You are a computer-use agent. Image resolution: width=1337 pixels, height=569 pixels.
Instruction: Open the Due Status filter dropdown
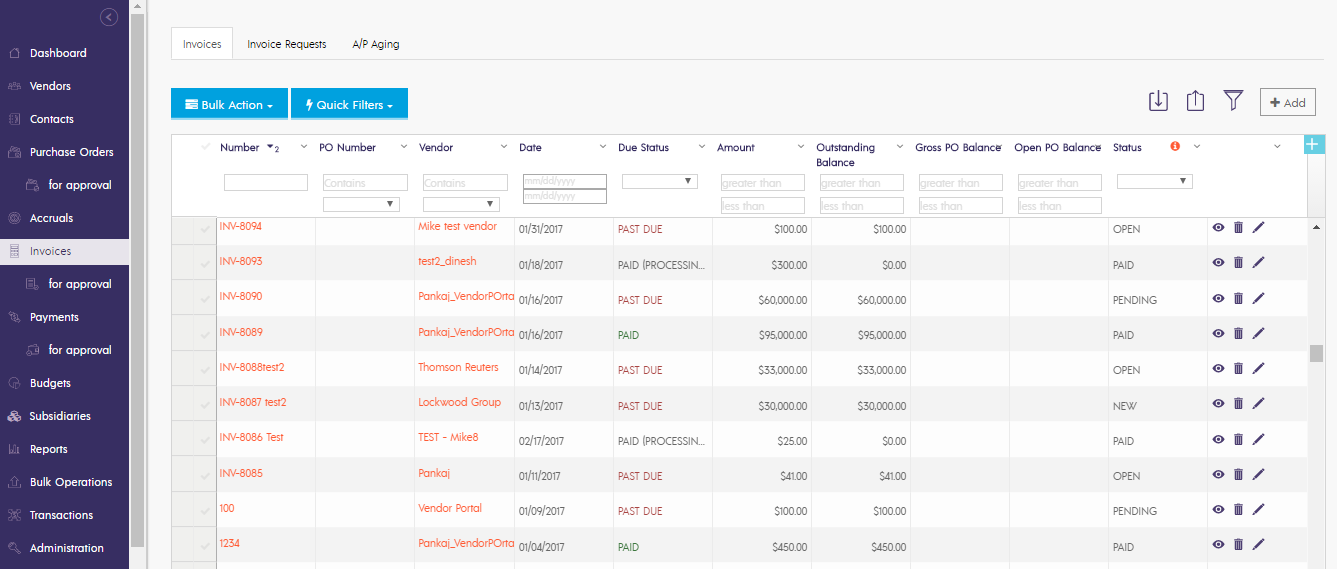(659, 181)
